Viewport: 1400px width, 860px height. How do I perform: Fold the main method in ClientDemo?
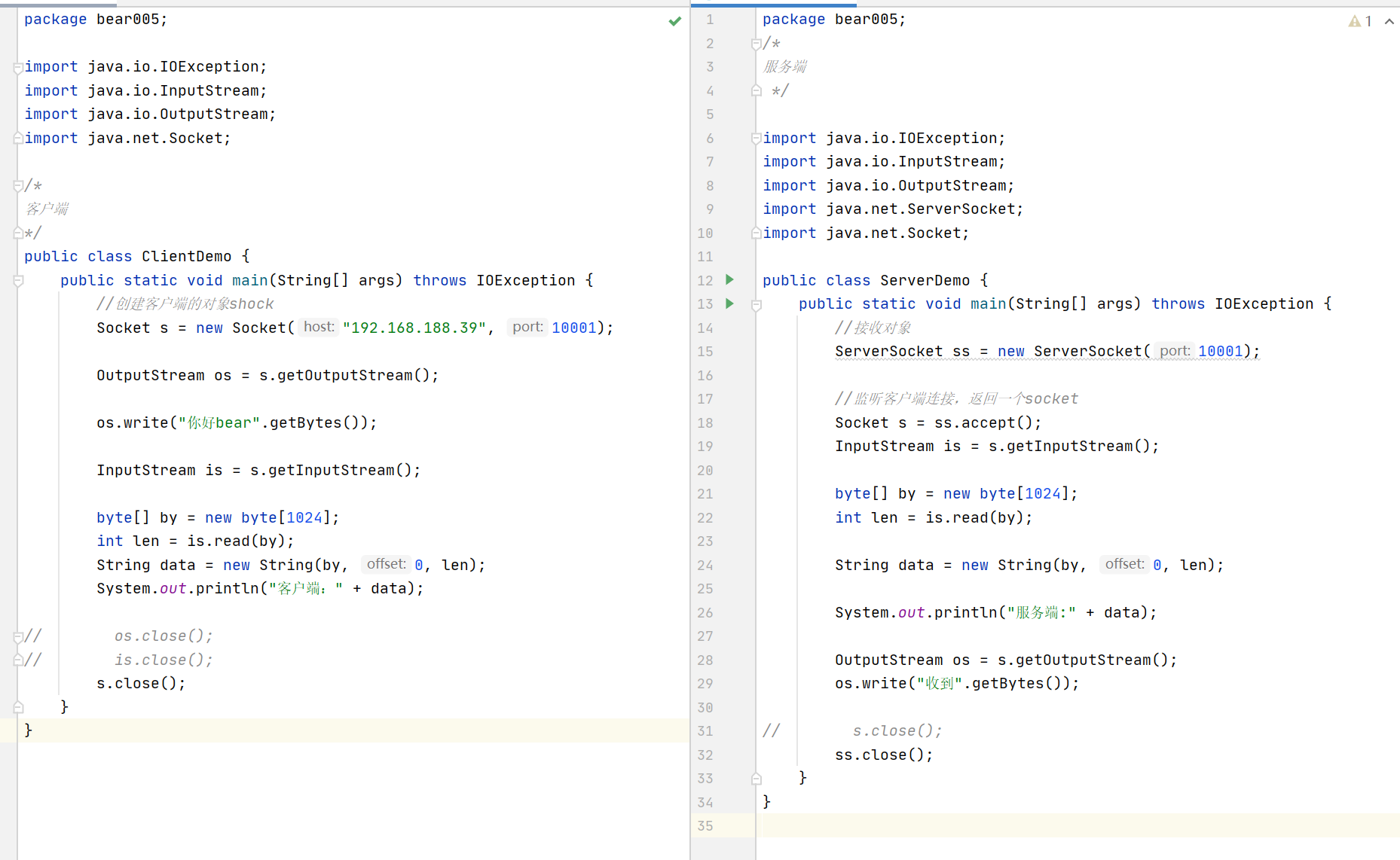(18, 281)
